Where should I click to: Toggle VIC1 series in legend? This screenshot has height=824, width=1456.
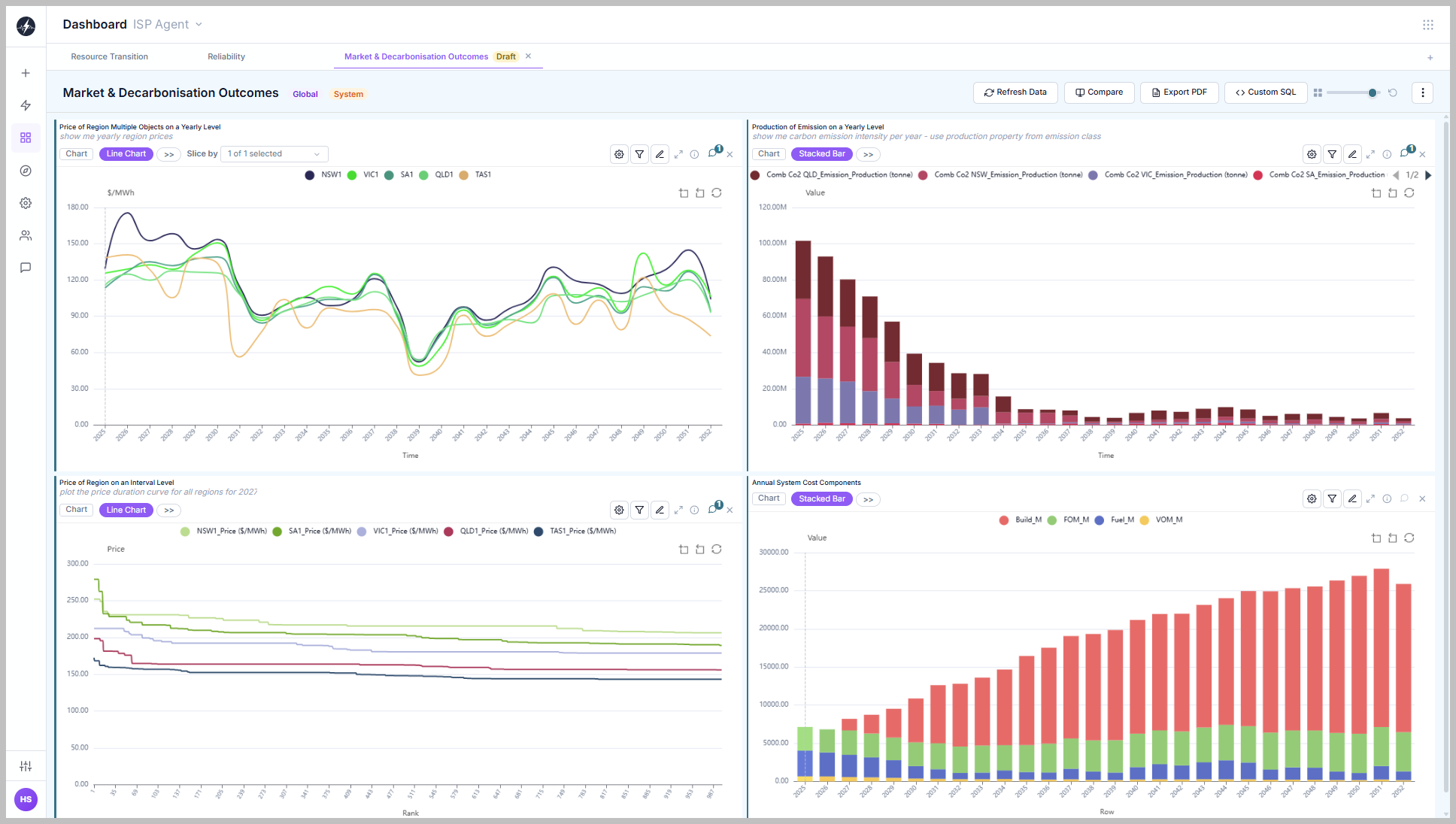pos(363,174)
